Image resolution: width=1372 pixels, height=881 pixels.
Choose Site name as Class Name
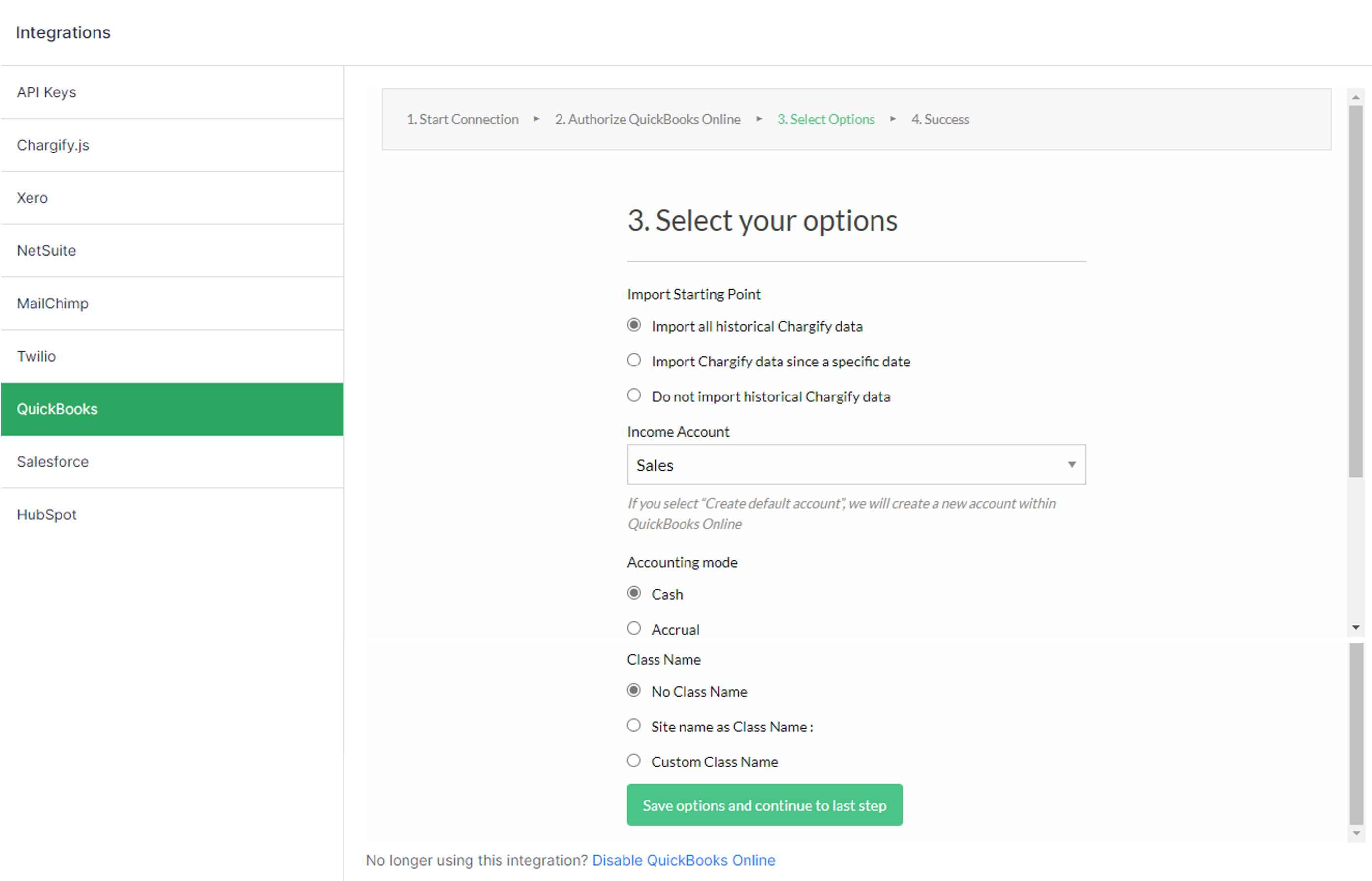633,726
